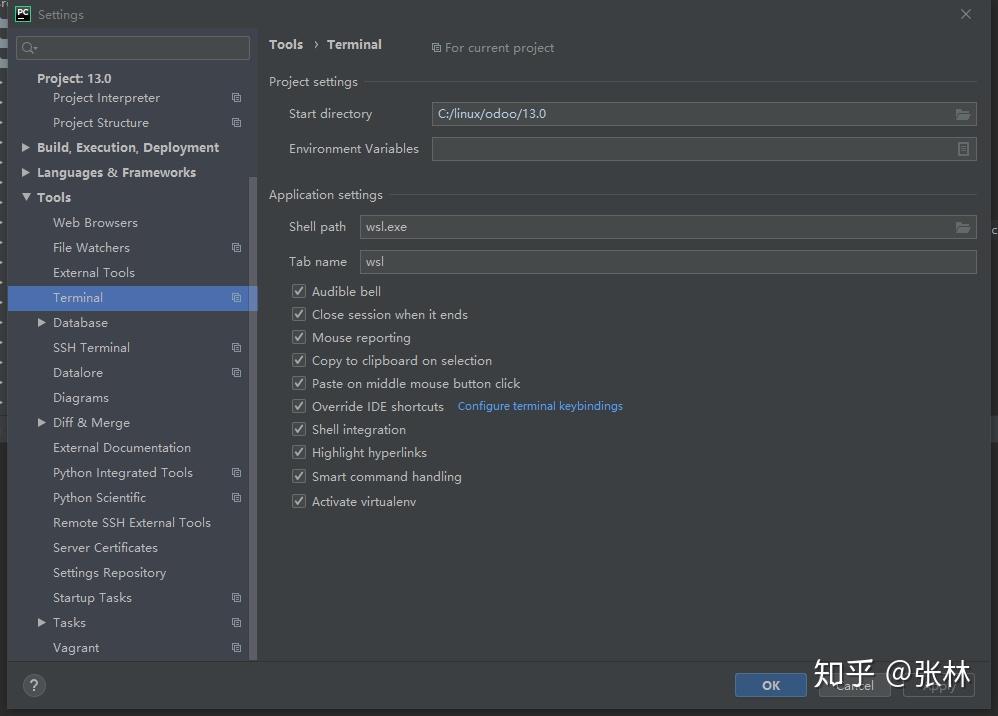The width and height of the screenshot is (998, 716).
Task: Click Tools in the breadcrumb
Action: 286,45
